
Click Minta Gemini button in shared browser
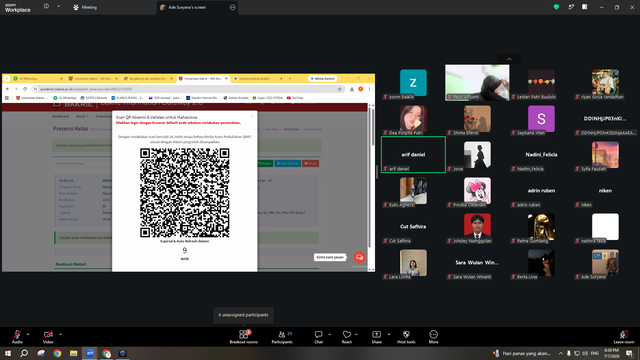323,78
